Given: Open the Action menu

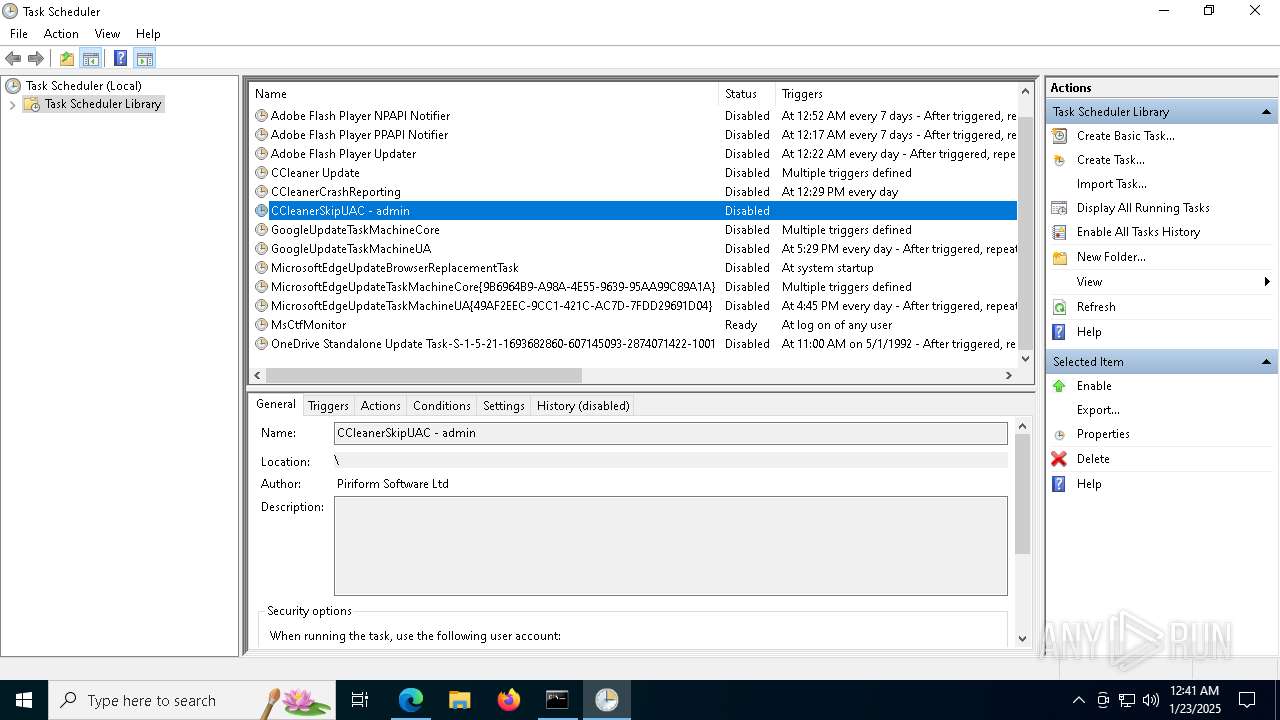Looking at the screenshot, I should tap(61, 34).
